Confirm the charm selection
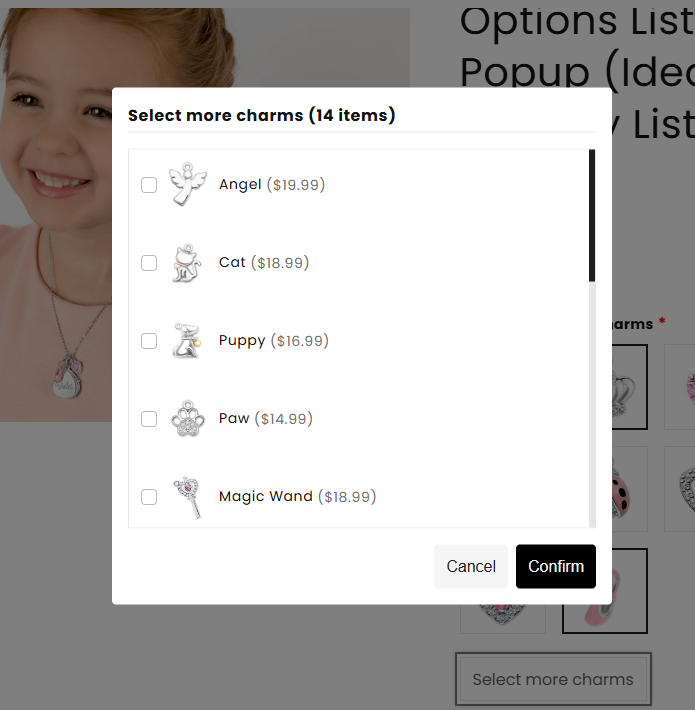Screen dimensions: 695x710 (555, 566)
